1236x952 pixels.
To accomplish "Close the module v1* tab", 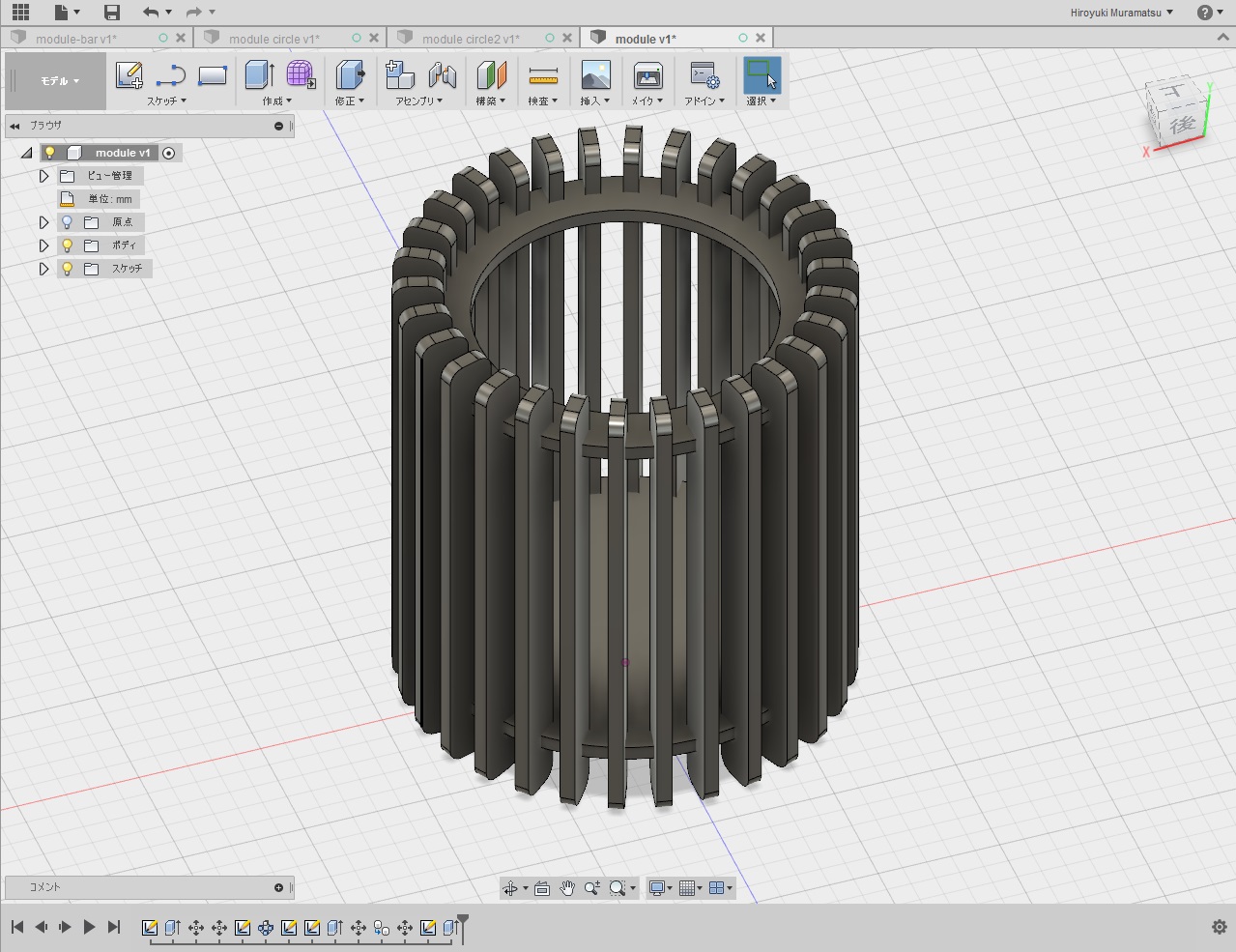I will tap(761, 38).
